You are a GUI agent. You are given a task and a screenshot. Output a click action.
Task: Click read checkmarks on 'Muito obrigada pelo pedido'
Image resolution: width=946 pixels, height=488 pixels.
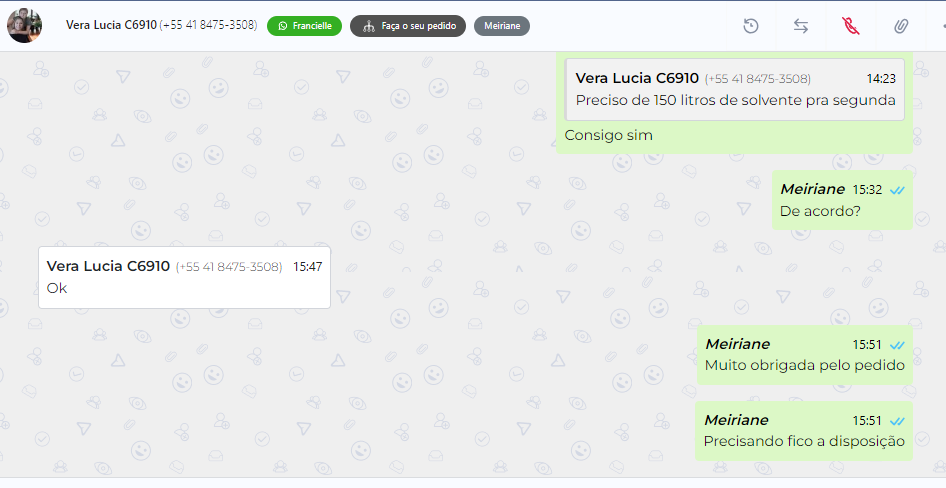(897, 345)
